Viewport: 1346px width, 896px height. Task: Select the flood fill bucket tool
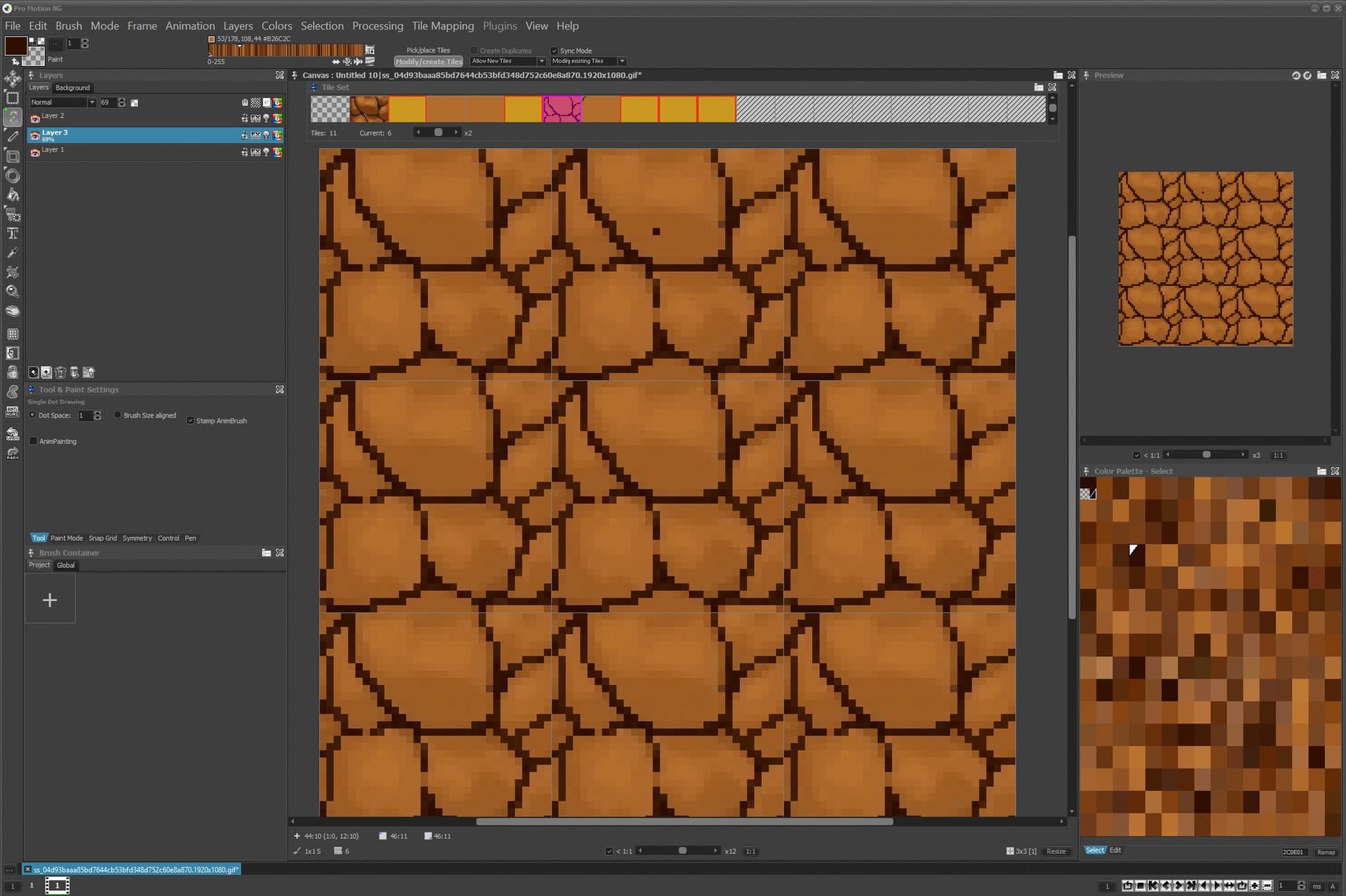12,195
